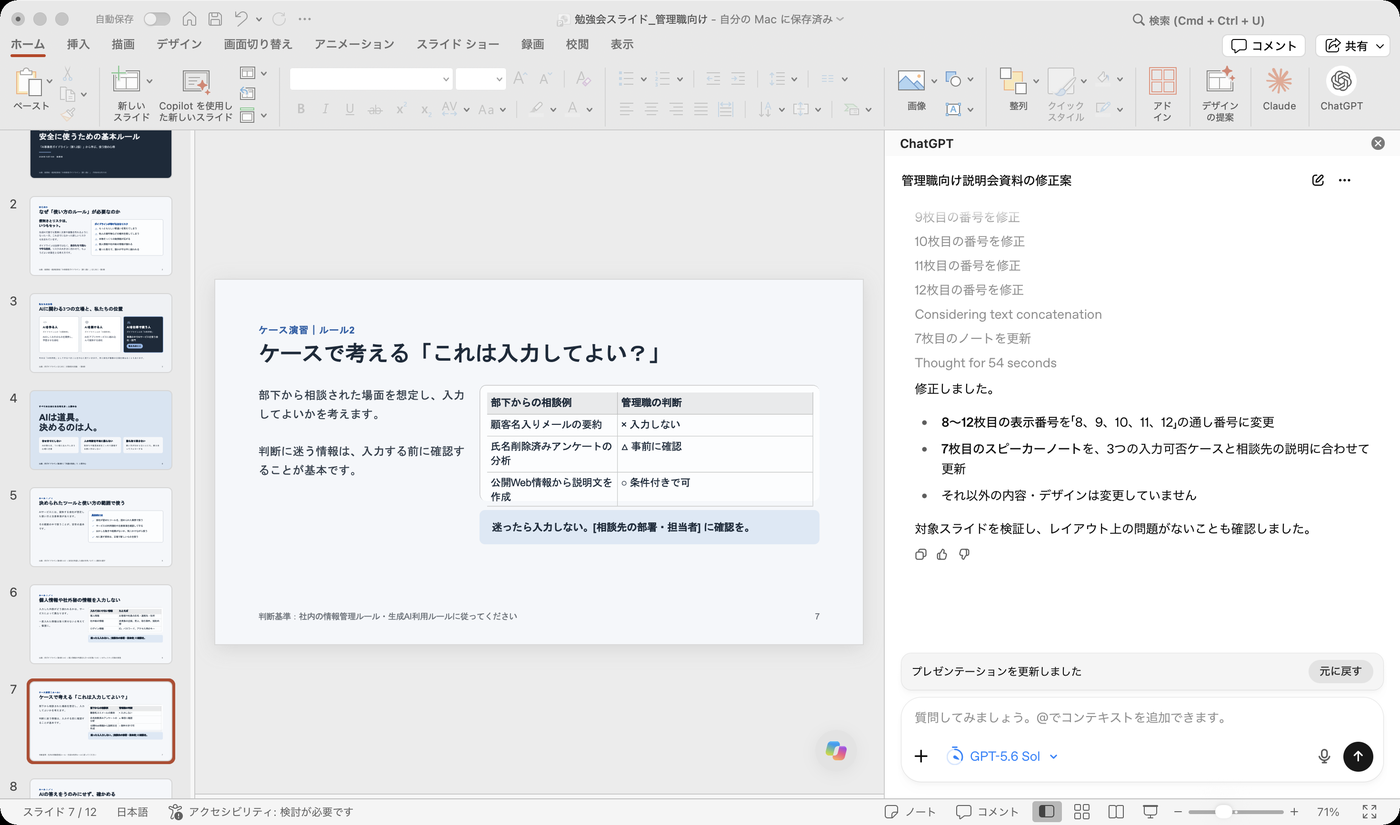This screenshot has width=1400, height=825.
Task: Click the floating Copilot icon on slide area
Action: coord(837,750)
